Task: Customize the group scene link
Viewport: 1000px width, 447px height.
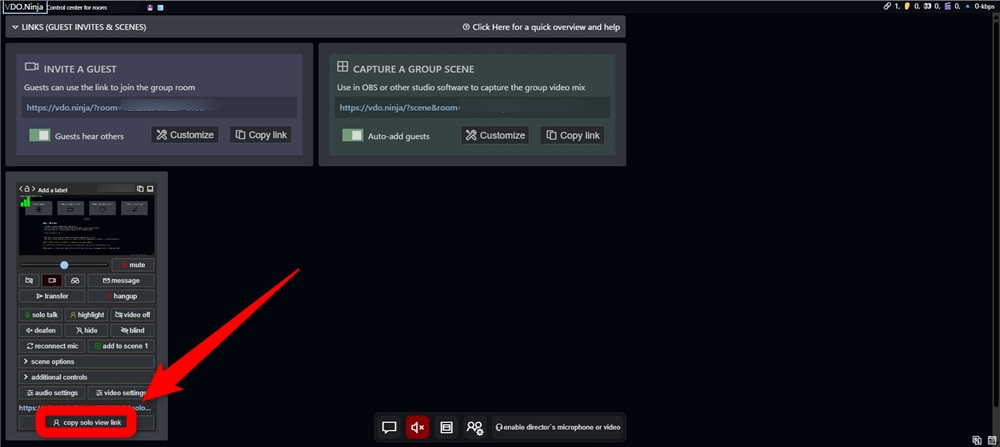Action: tap(495, 135)
